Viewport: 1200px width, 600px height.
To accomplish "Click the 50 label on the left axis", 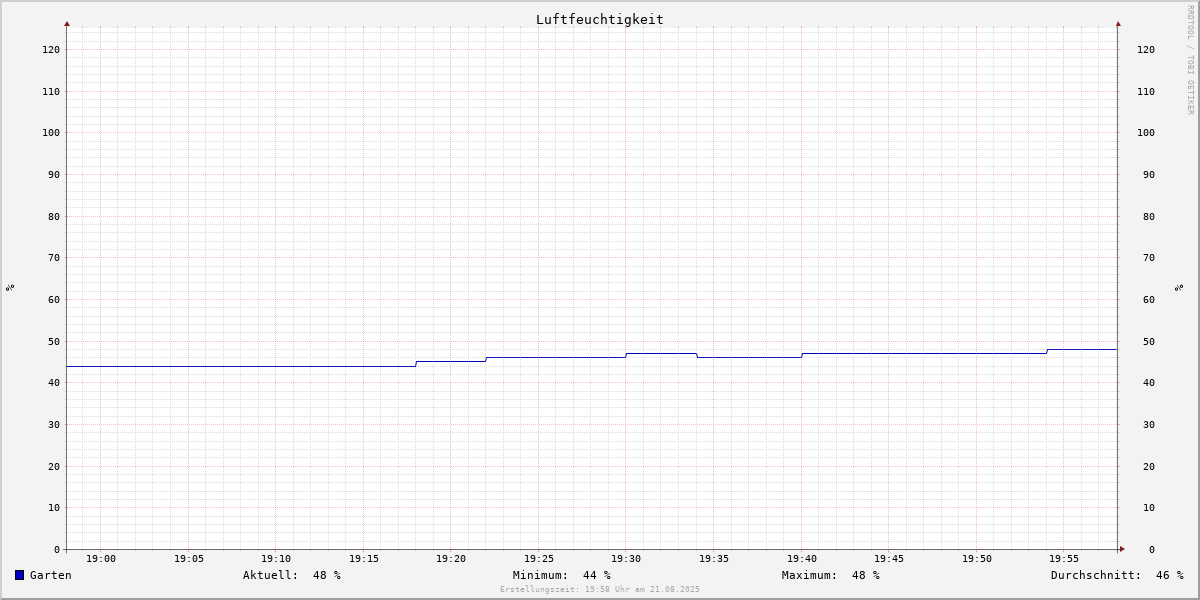I will (54, 341).
